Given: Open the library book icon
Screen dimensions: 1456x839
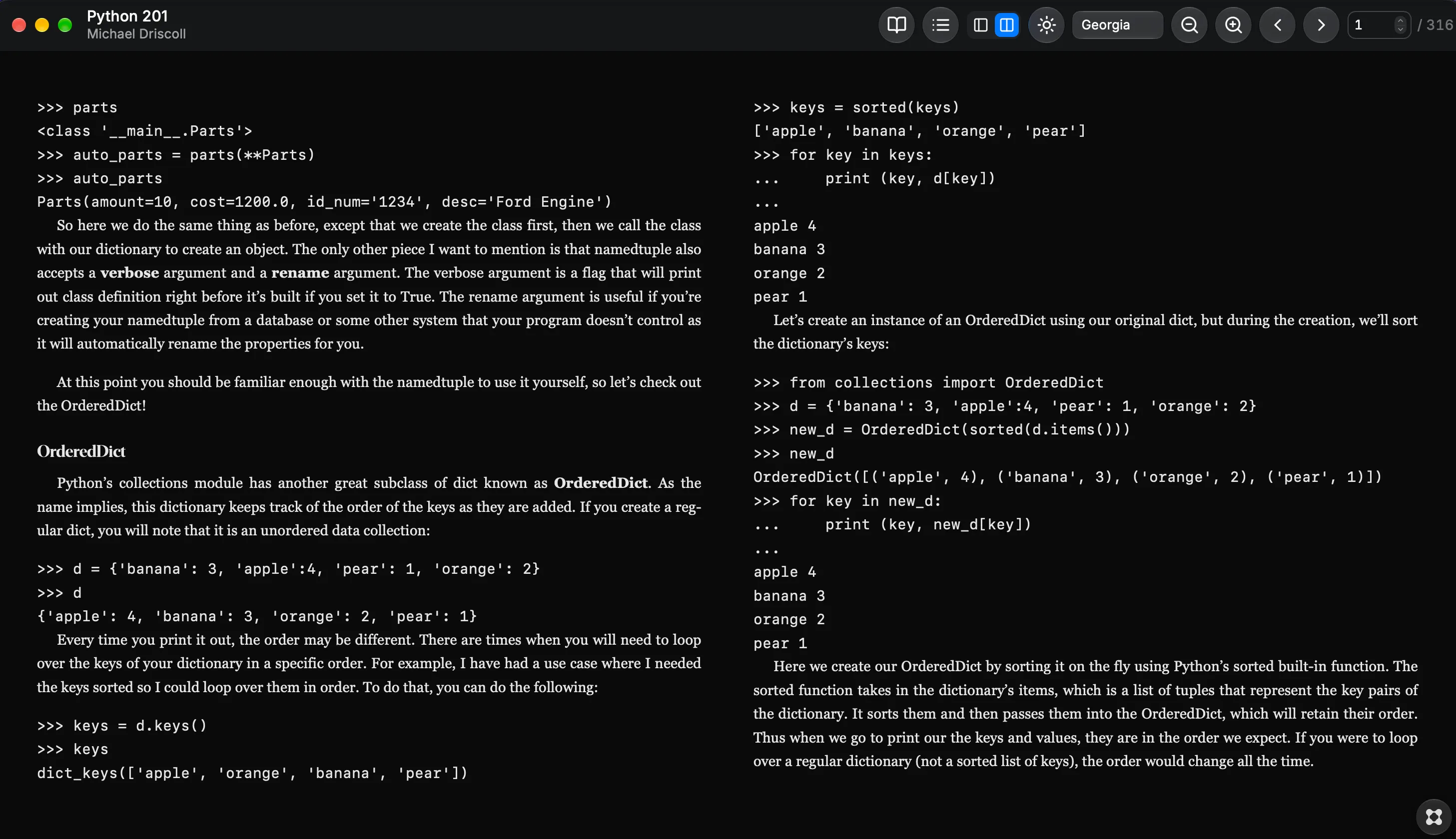Looking at the screenshot, I should (896, 25).
